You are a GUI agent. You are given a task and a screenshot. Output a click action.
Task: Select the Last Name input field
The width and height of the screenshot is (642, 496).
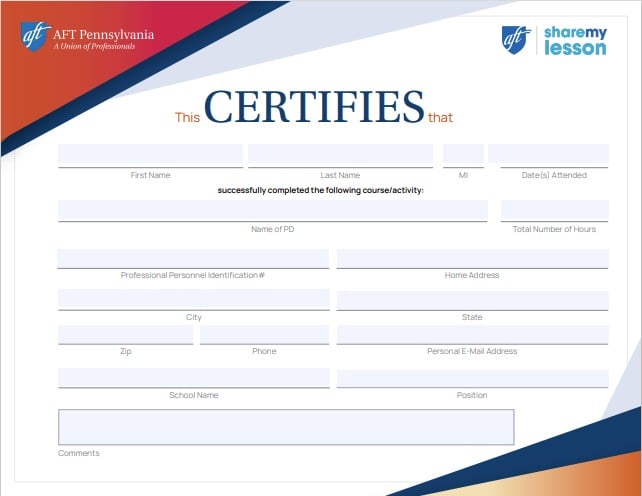click(x=340, y=155)
